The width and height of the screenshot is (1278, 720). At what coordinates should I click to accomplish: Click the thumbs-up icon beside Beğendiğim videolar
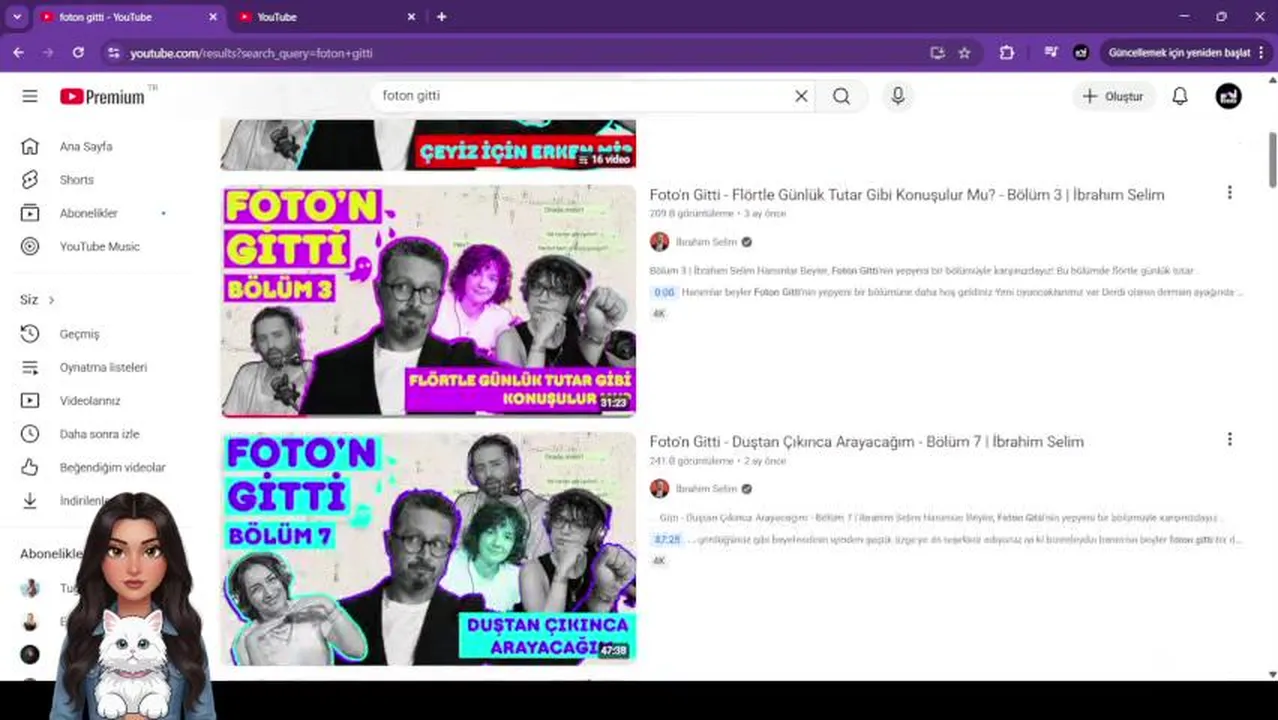click(30, 467)
